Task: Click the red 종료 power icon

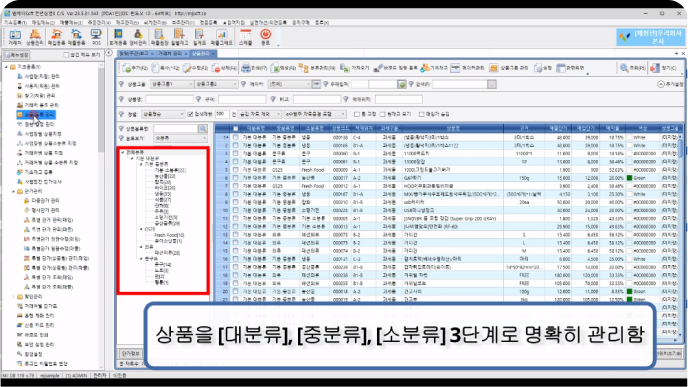Action: [265, 37]
